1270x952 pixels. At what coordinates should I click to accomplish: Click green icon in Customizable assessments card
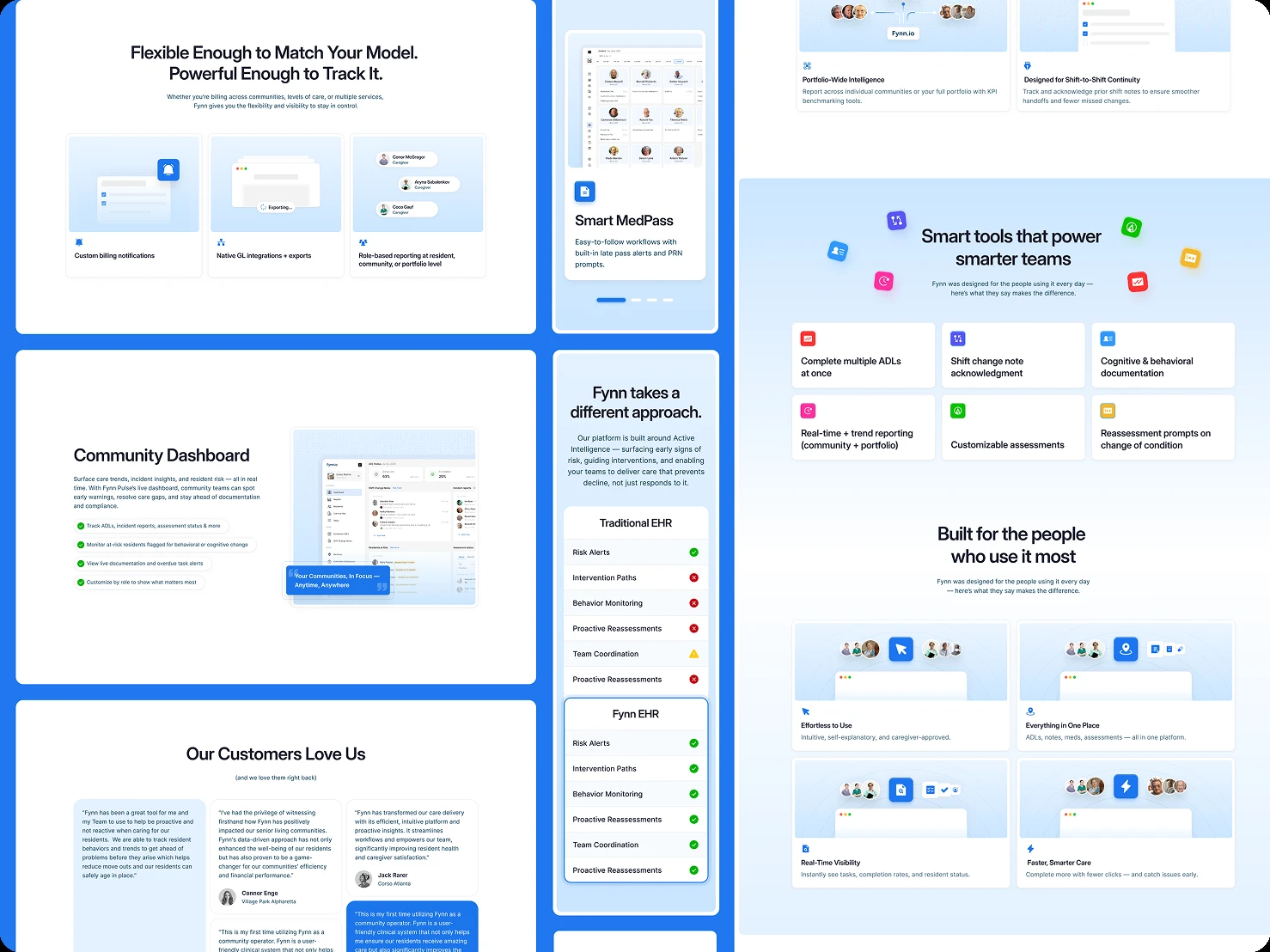(x=958, y=411)
